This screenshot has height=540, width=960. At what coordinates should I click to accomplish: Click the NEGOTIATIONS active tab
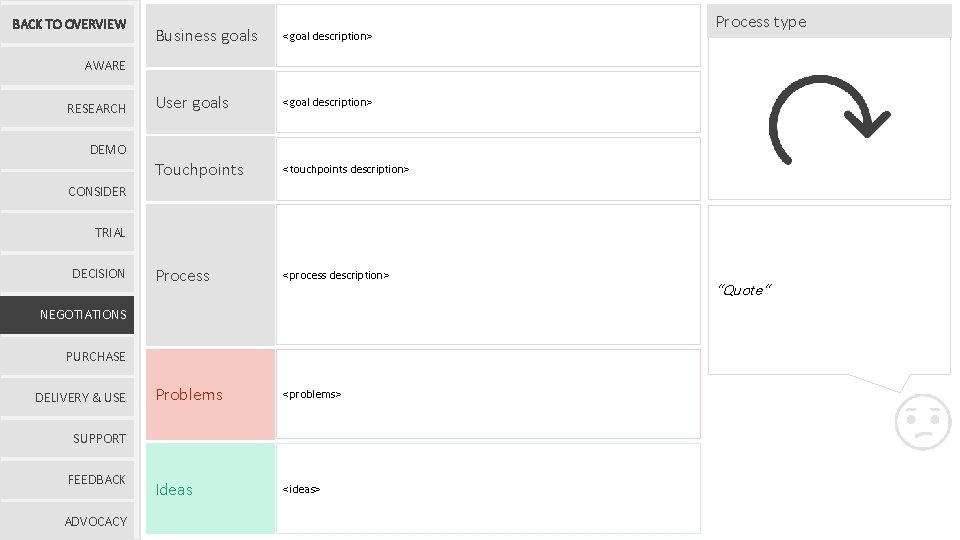[69, 314]
